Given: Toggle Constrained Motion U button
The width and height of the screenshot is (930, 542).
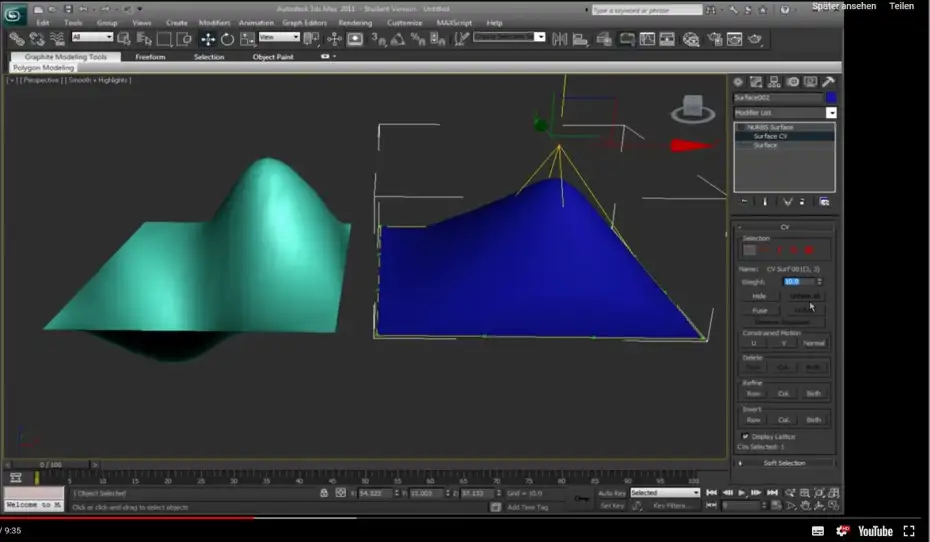Looking at the screenshot, I should coord(753,343).
